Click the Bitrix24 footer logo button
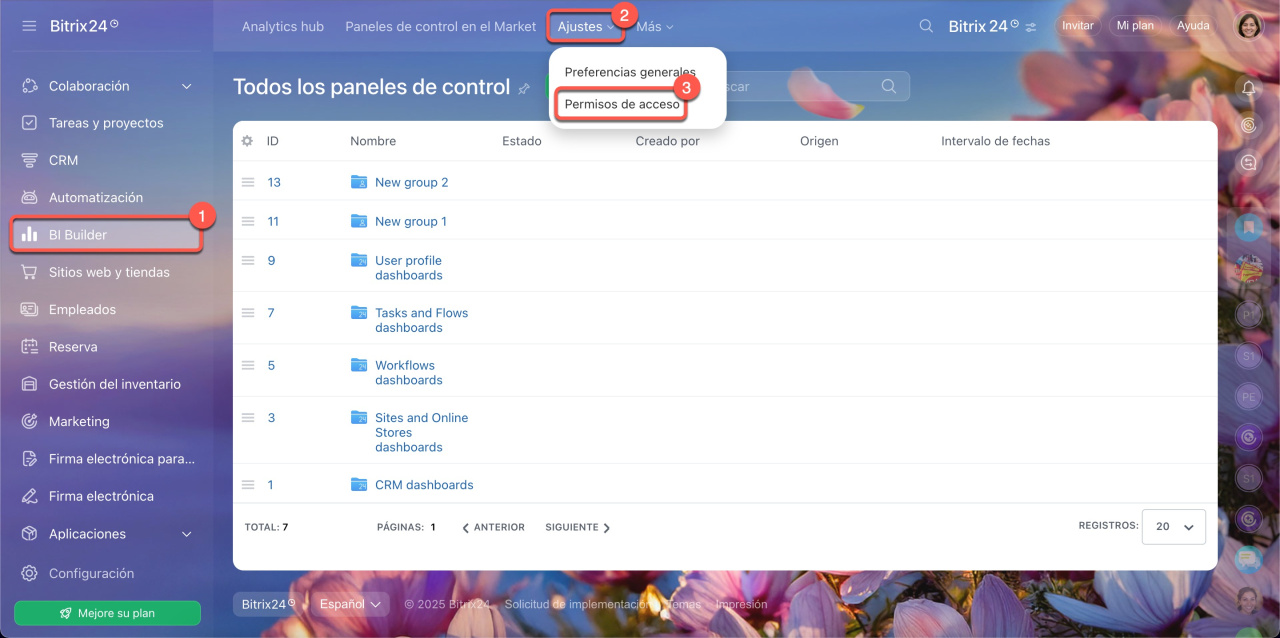The height and width of the screenshot is (638, 1280). pos(269,604)
